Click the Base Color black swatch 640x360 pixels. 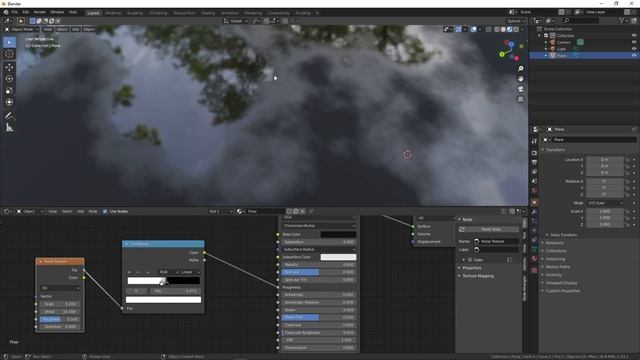click(x=338, y=234)
